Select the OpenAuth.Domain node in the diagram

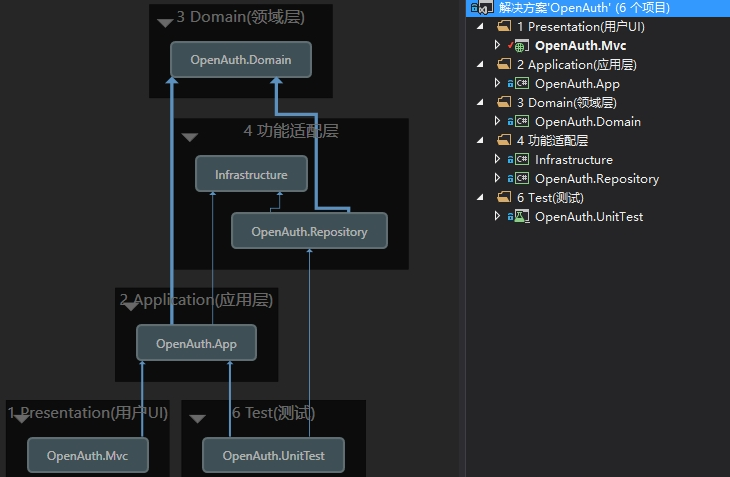(x=241, y=60)
